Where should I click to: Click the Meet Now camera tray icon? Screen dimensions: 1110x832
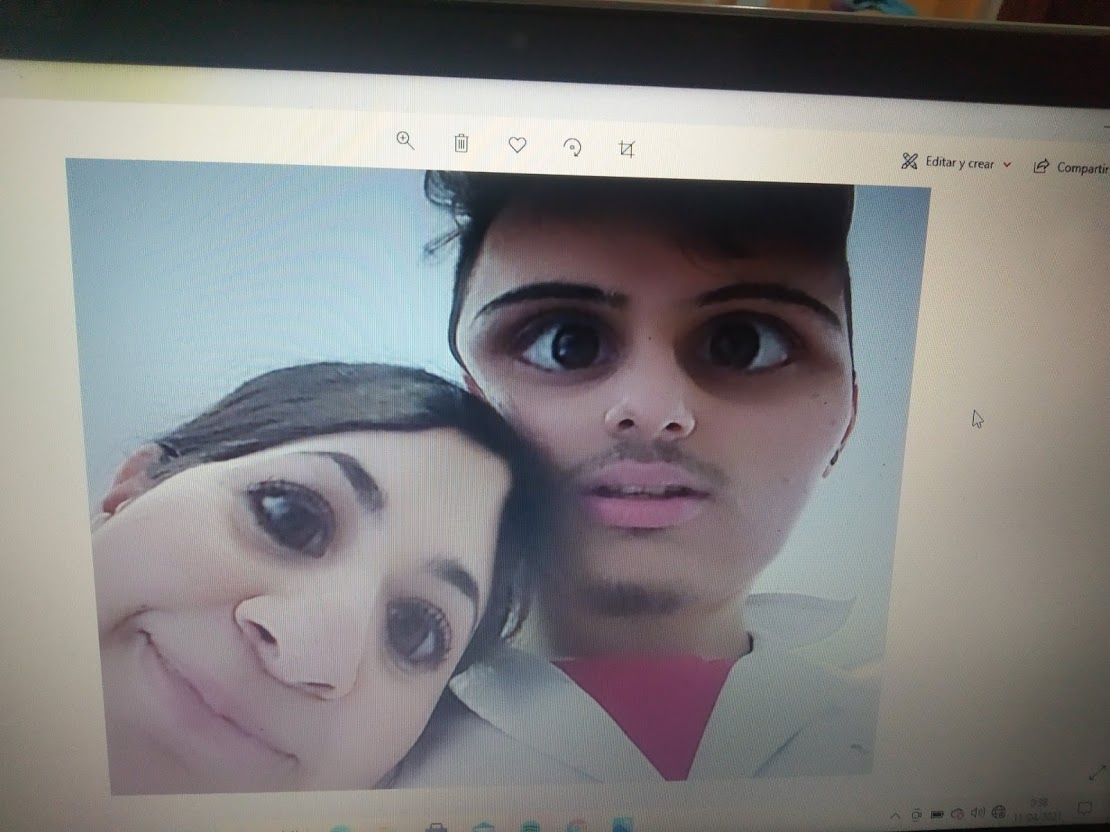point(916,814)
